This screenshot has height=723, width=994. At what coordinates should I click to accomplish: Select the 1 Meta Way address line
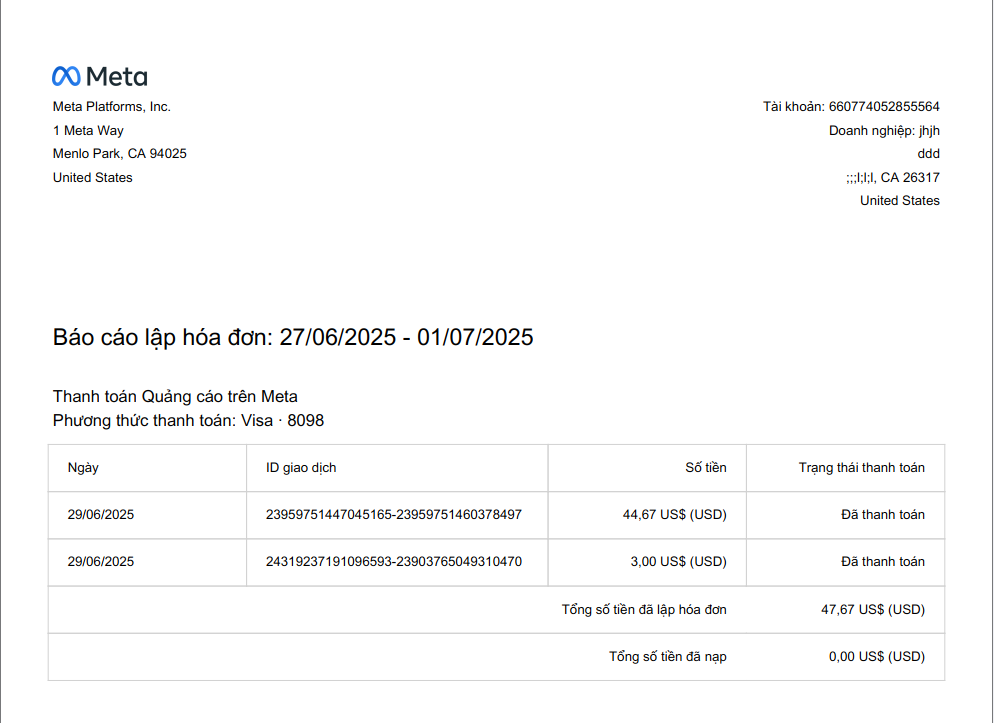pyautogui.click(x=88, y=131)
